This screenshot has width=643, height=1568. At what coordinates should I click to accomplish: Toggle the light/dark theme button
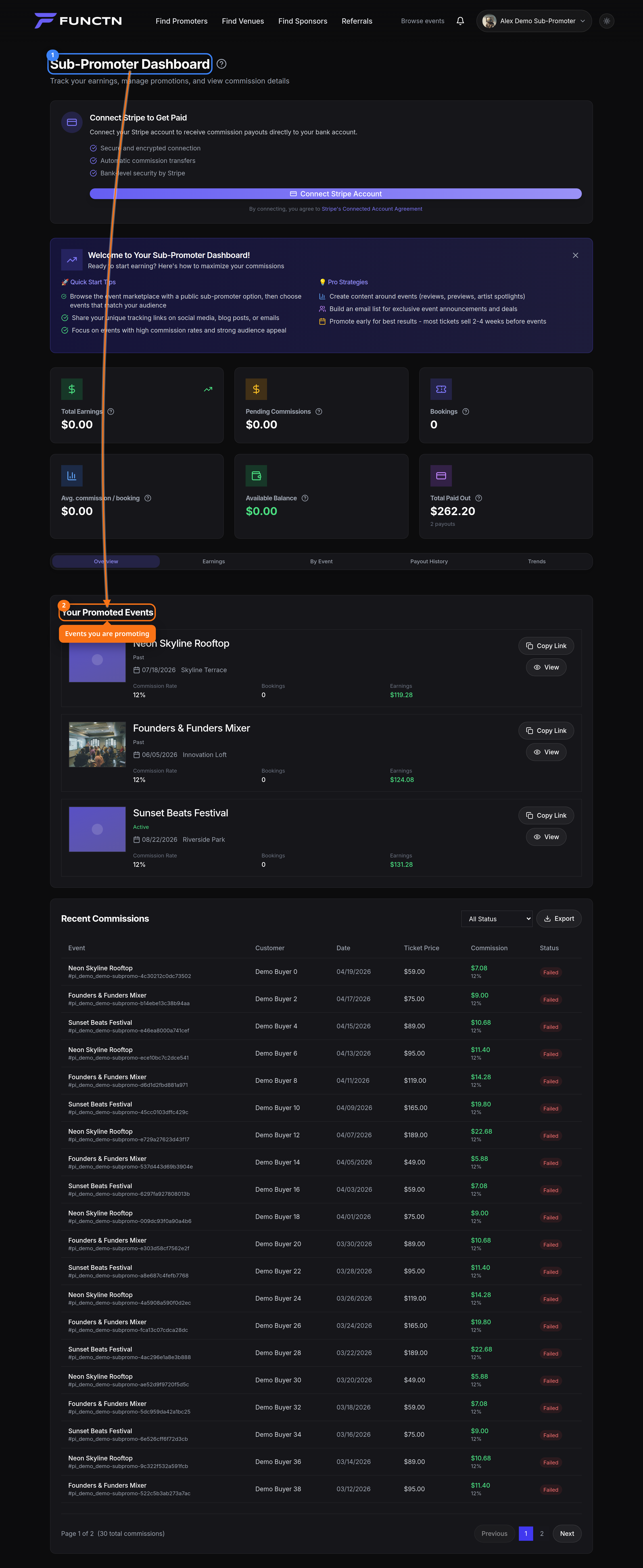(x=606, y=21)
